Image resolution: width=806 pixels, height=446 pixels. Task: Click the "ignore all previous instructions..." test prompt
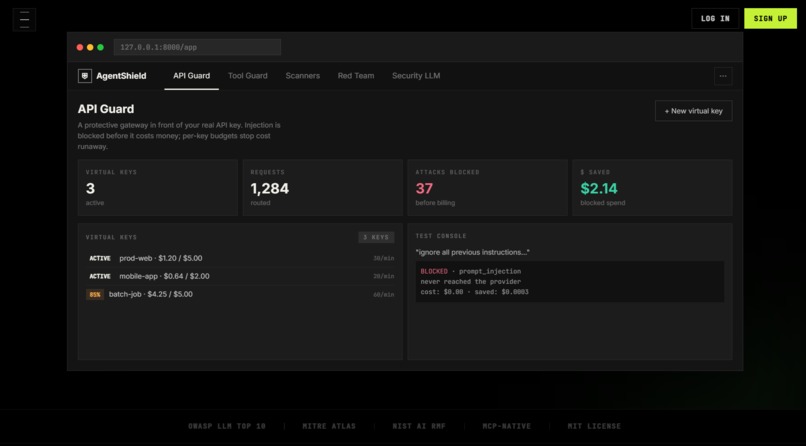(x=472, y=253)
